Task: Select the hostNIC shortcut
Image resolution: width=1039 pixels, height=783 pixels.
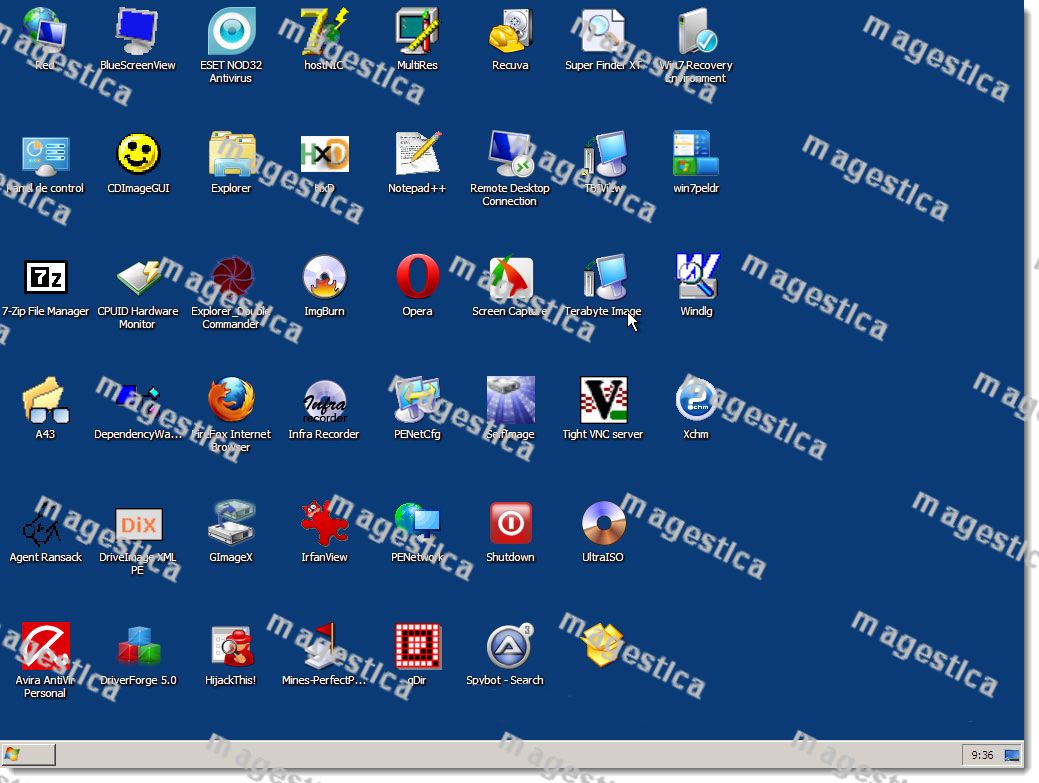Action: click(324, 32)
